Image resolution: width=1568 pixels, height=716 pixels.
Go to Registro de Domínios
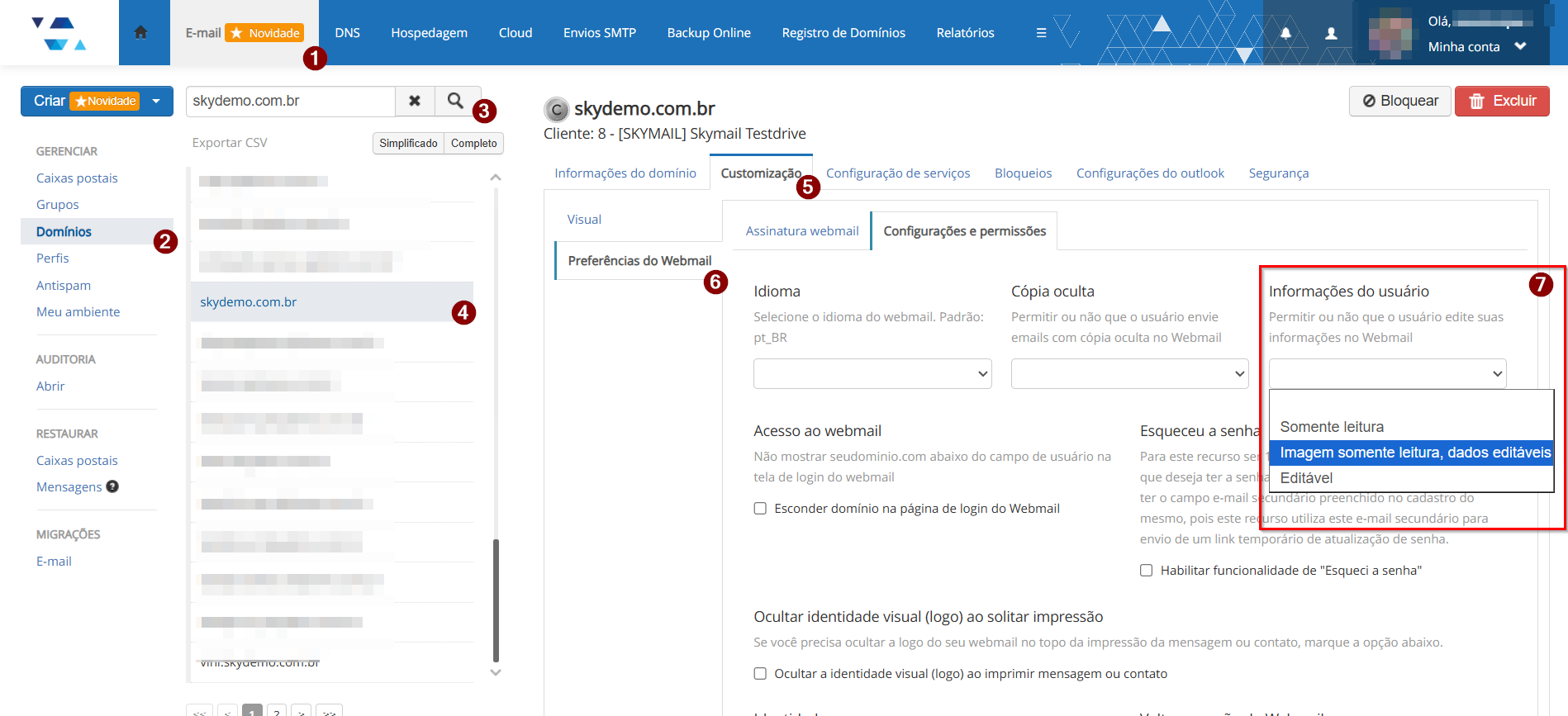pyautogui.click(x=843, y=33)
